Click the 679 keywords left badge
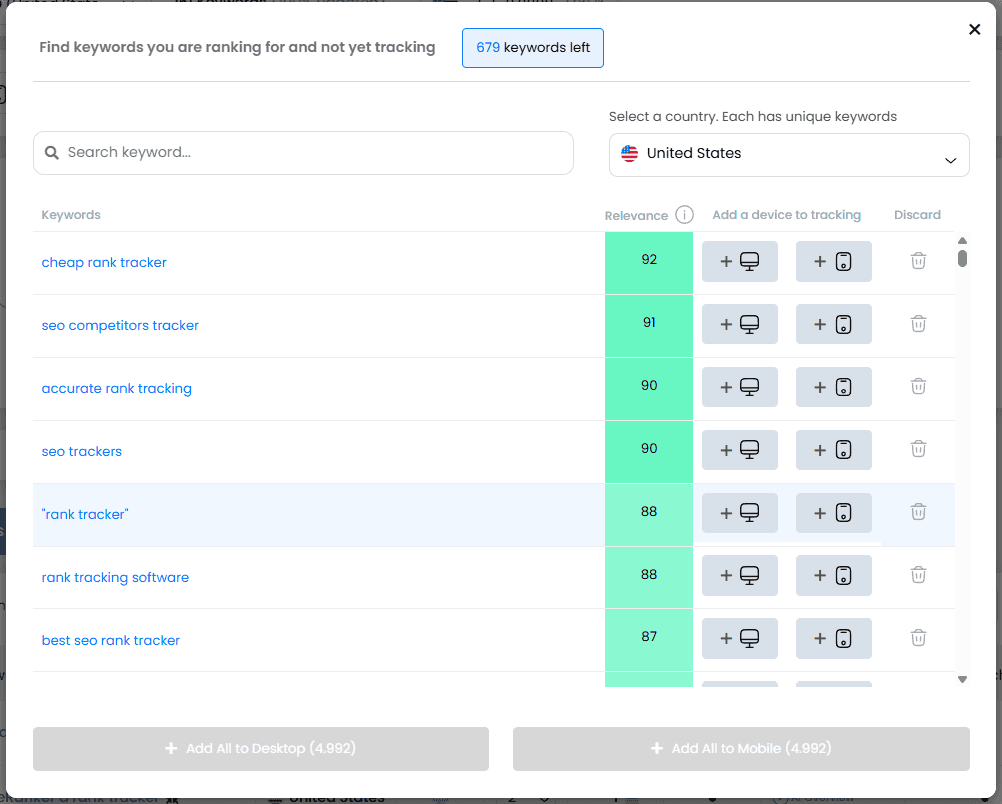This screenshot has height=804, width=1002. (532, 48)
